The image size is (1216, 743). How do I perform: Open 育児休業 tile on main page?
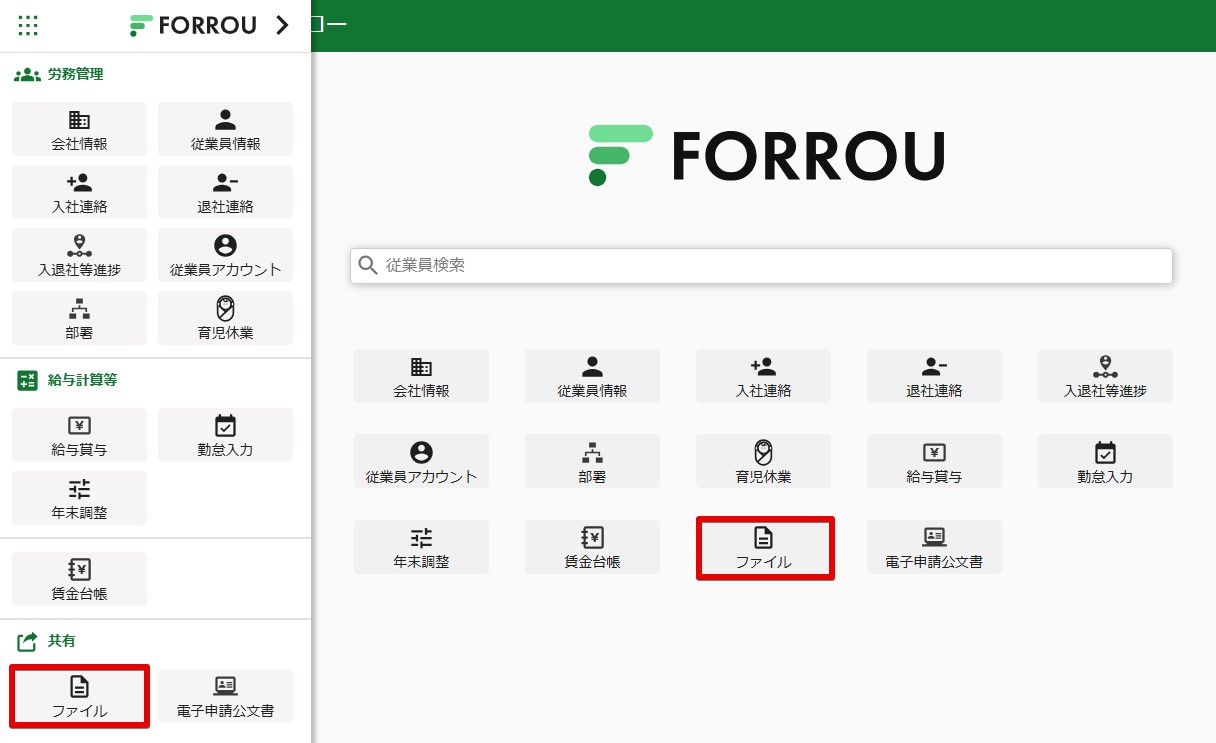pyautogui.click(x=763, y=461)
